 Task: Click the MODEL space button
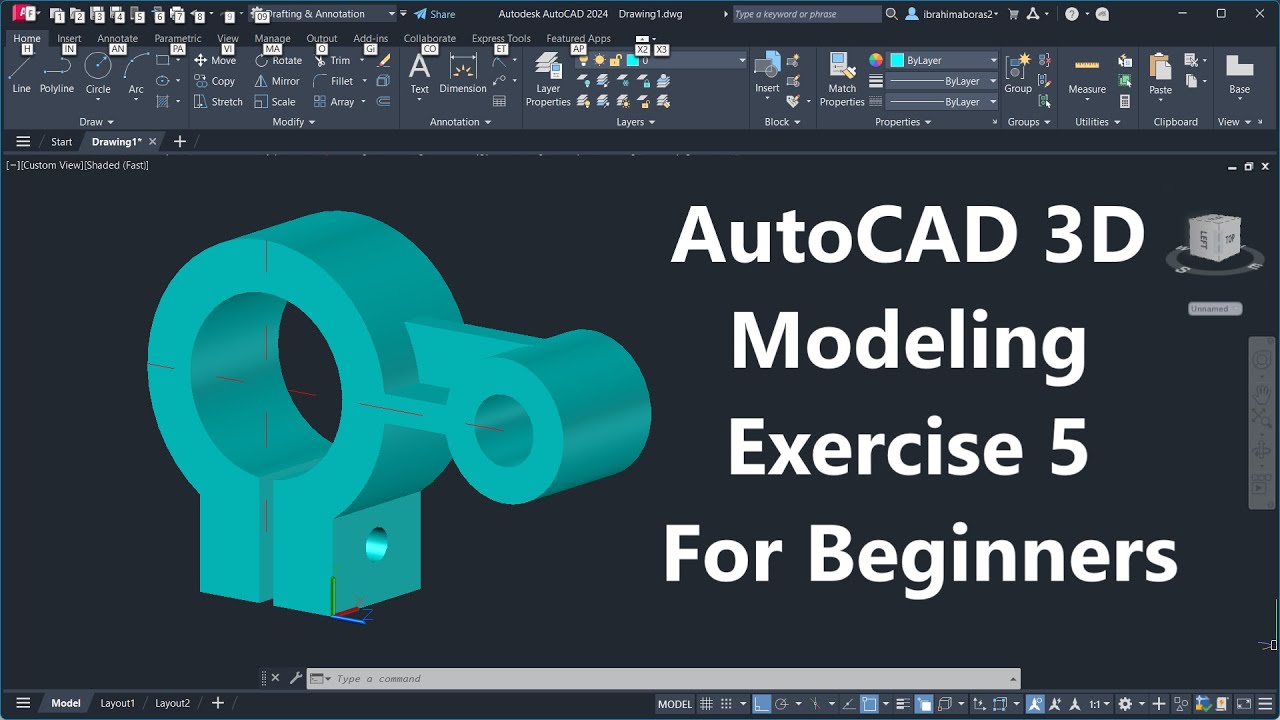click(675, 704)
